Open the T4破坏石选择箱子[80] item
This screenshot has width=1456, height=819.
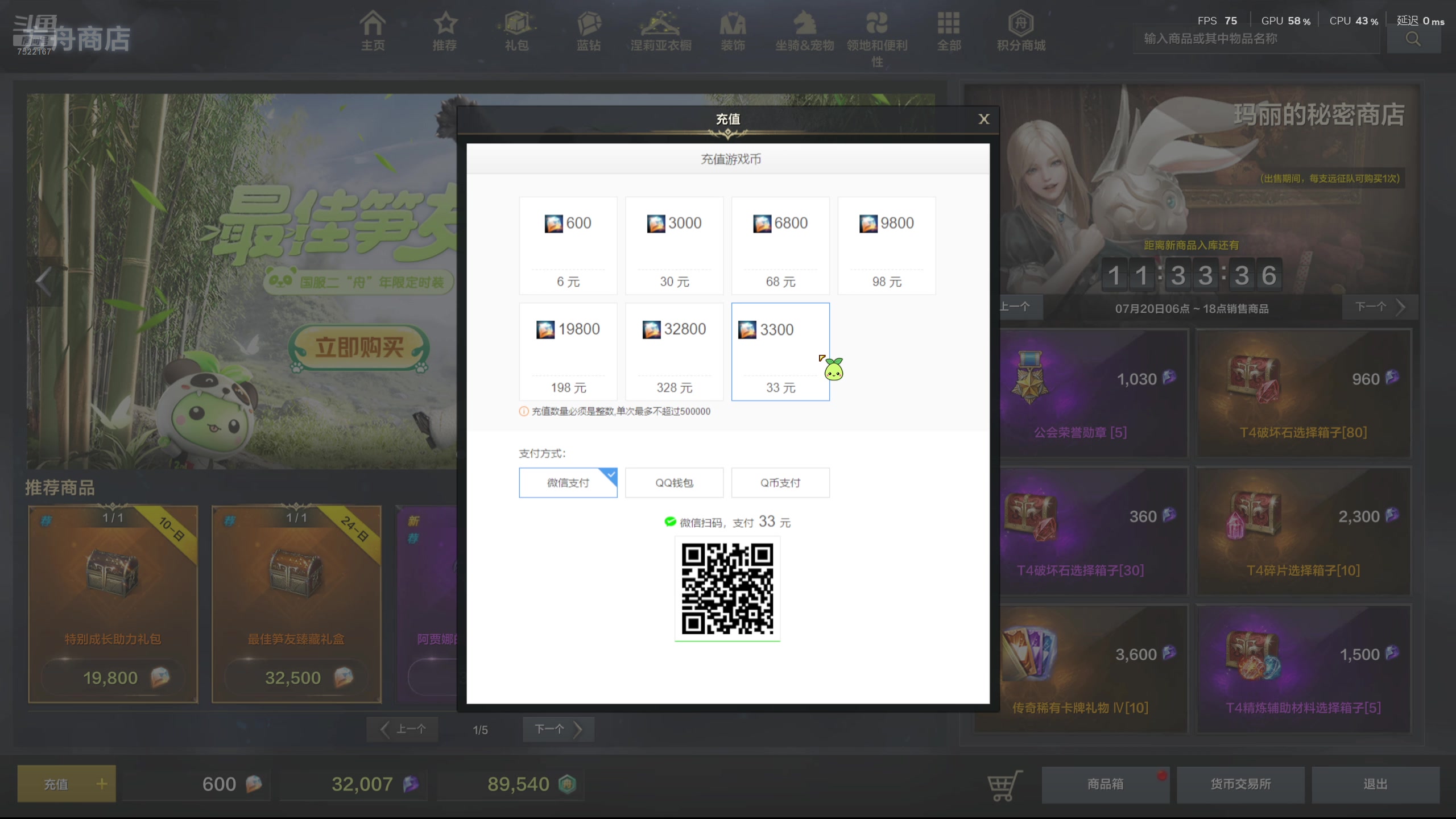(x=1304, y=394)
